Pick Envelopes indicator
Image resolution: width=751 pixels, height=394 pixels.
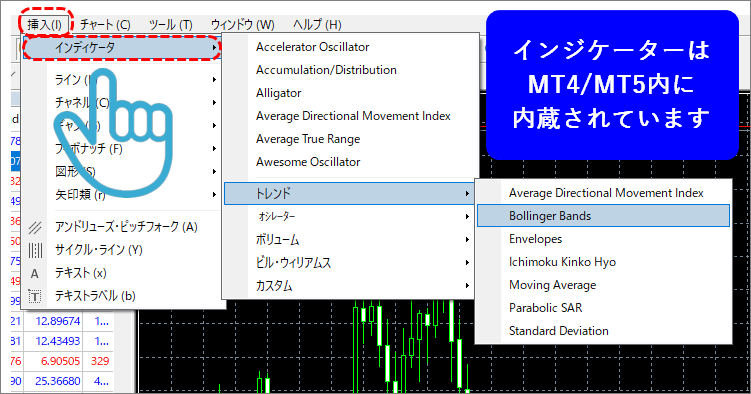pos(535,239)
